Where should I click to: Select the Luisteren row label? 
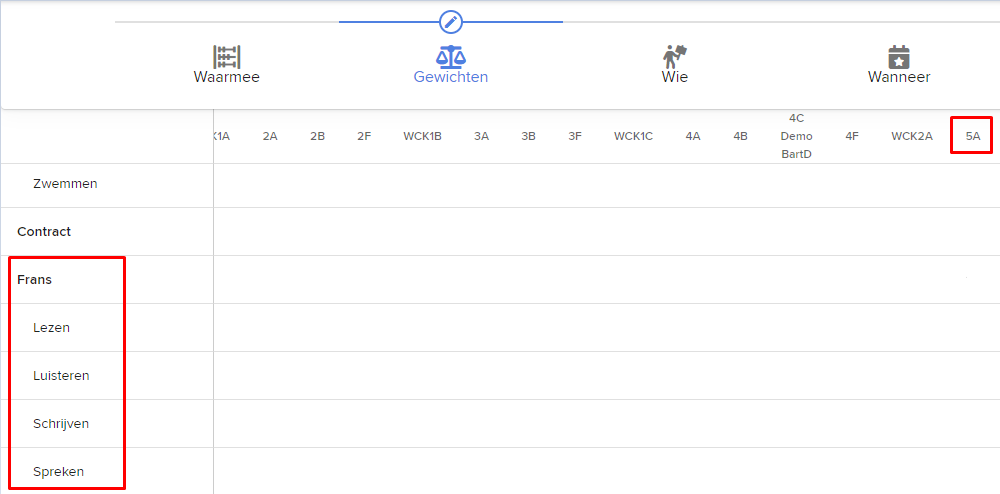click(x=61, y=375)
